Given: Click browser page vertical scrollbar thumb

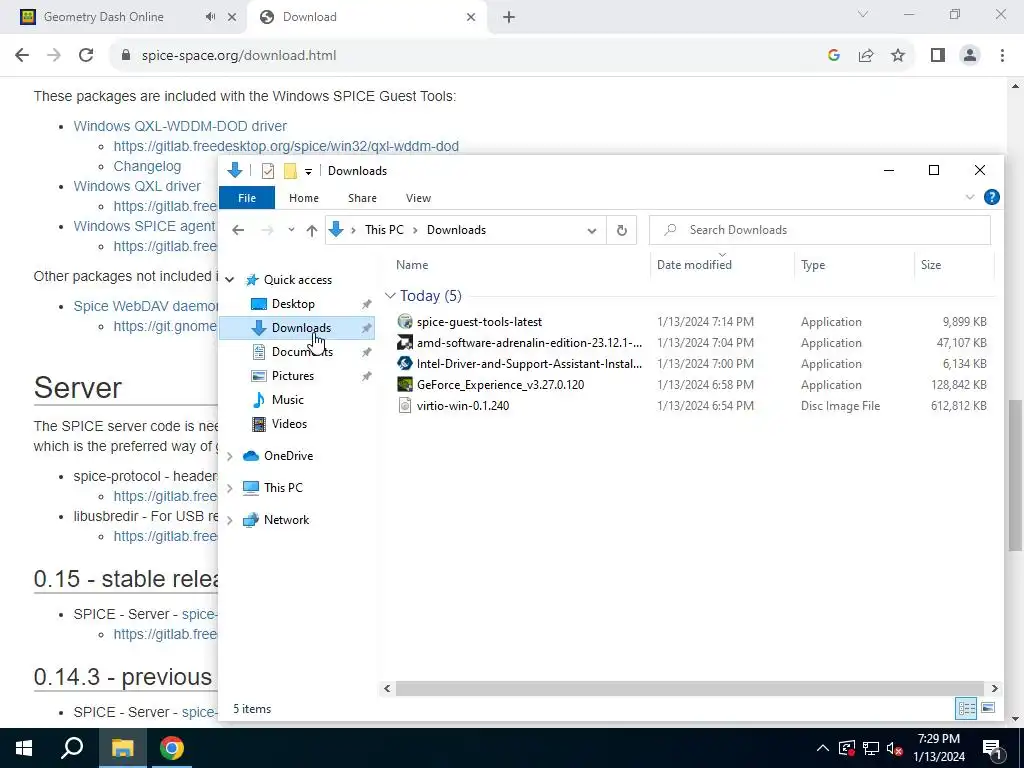Looking at the screenshot, I should pyautogui.click(x=1016, y=475).
